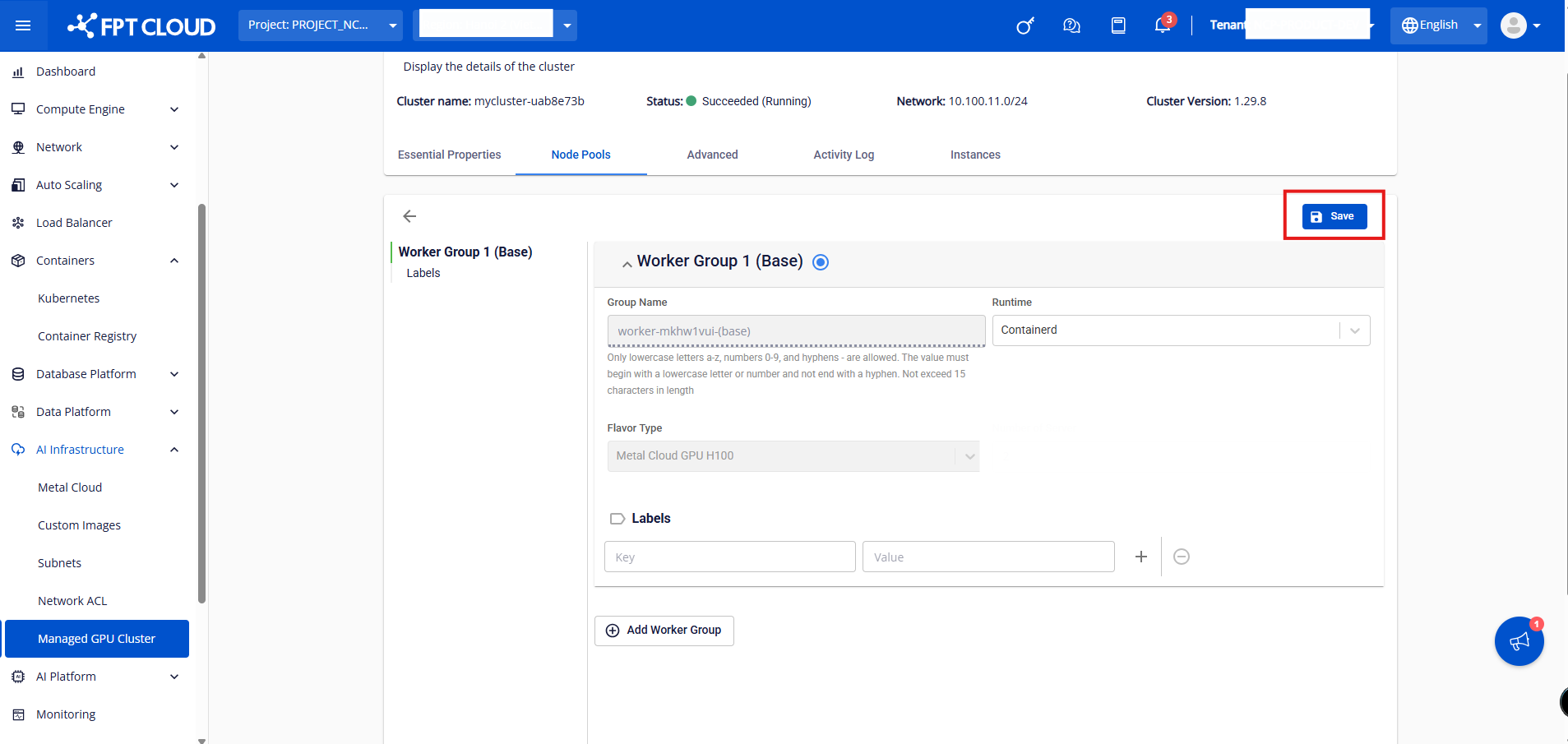Open the Project selector dropdown
The width and height of the screenshot is (1568, 744).
[320, 25]
